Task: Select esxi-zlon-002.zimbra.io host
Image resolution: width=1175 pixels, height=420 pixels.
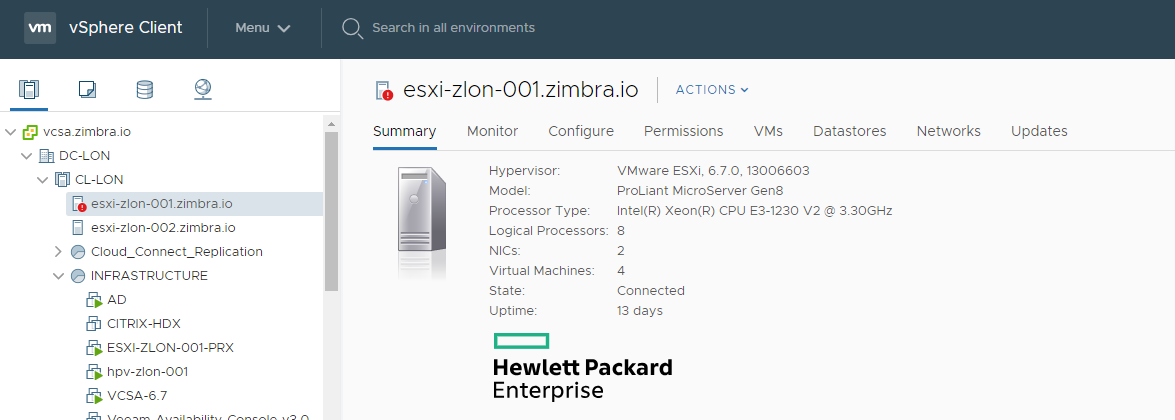Action: click(163, 228)
